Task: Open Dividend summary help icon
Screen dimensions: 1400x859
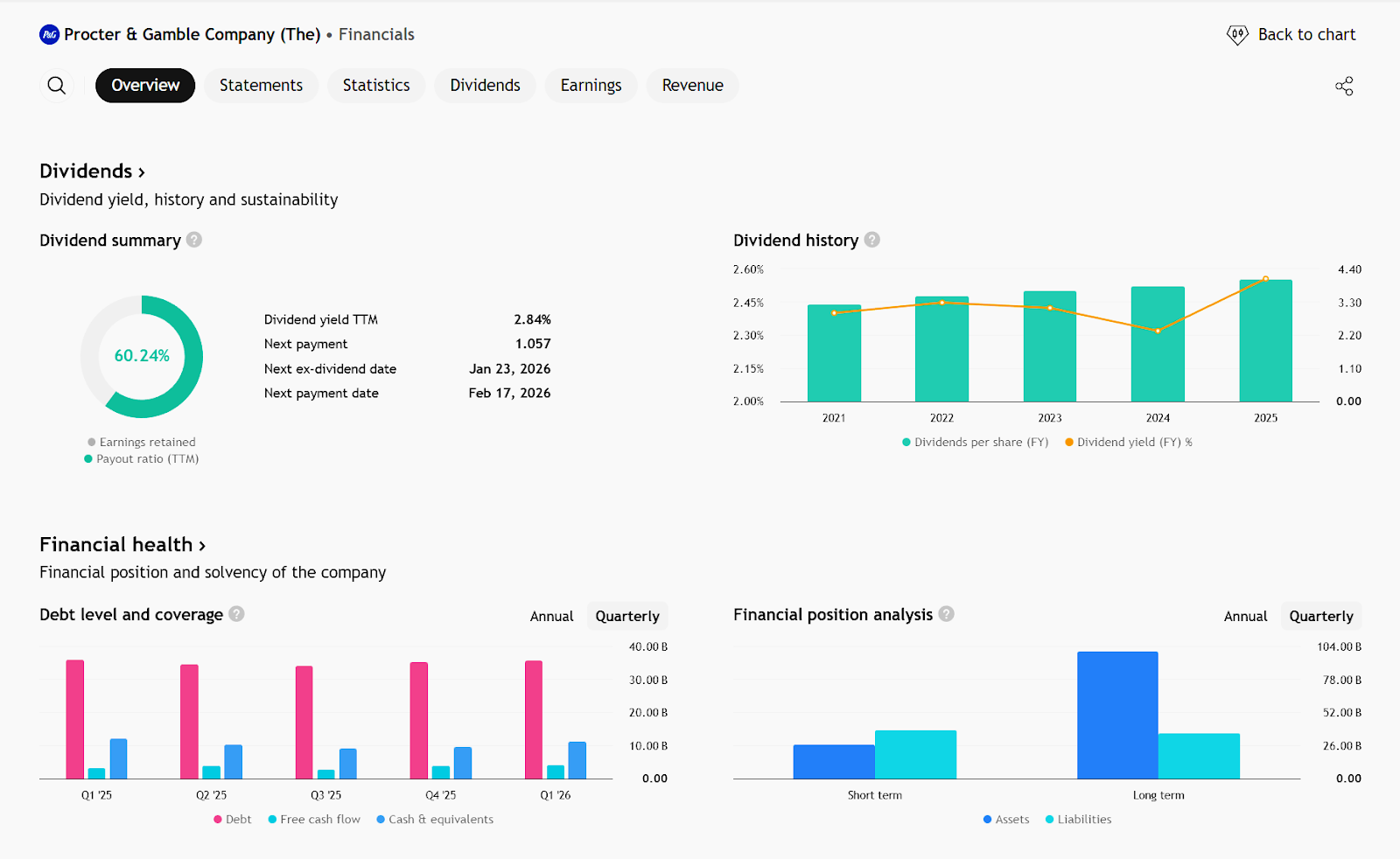Action: coord(194,240)
